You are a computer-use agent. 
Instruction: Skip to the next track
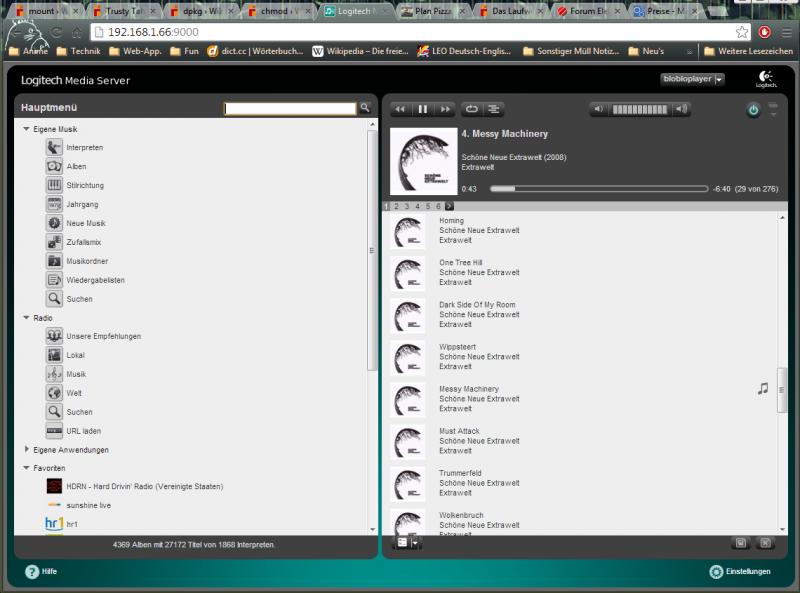[x=445, y=109]
